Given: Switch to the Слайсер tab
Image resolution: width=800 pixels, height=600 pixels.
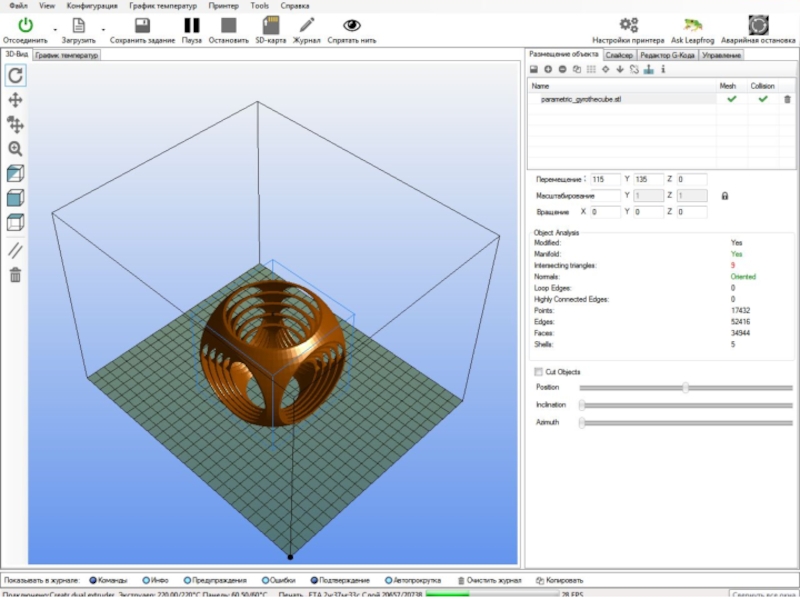Looking at the screenshot, I should click(619, 55).
